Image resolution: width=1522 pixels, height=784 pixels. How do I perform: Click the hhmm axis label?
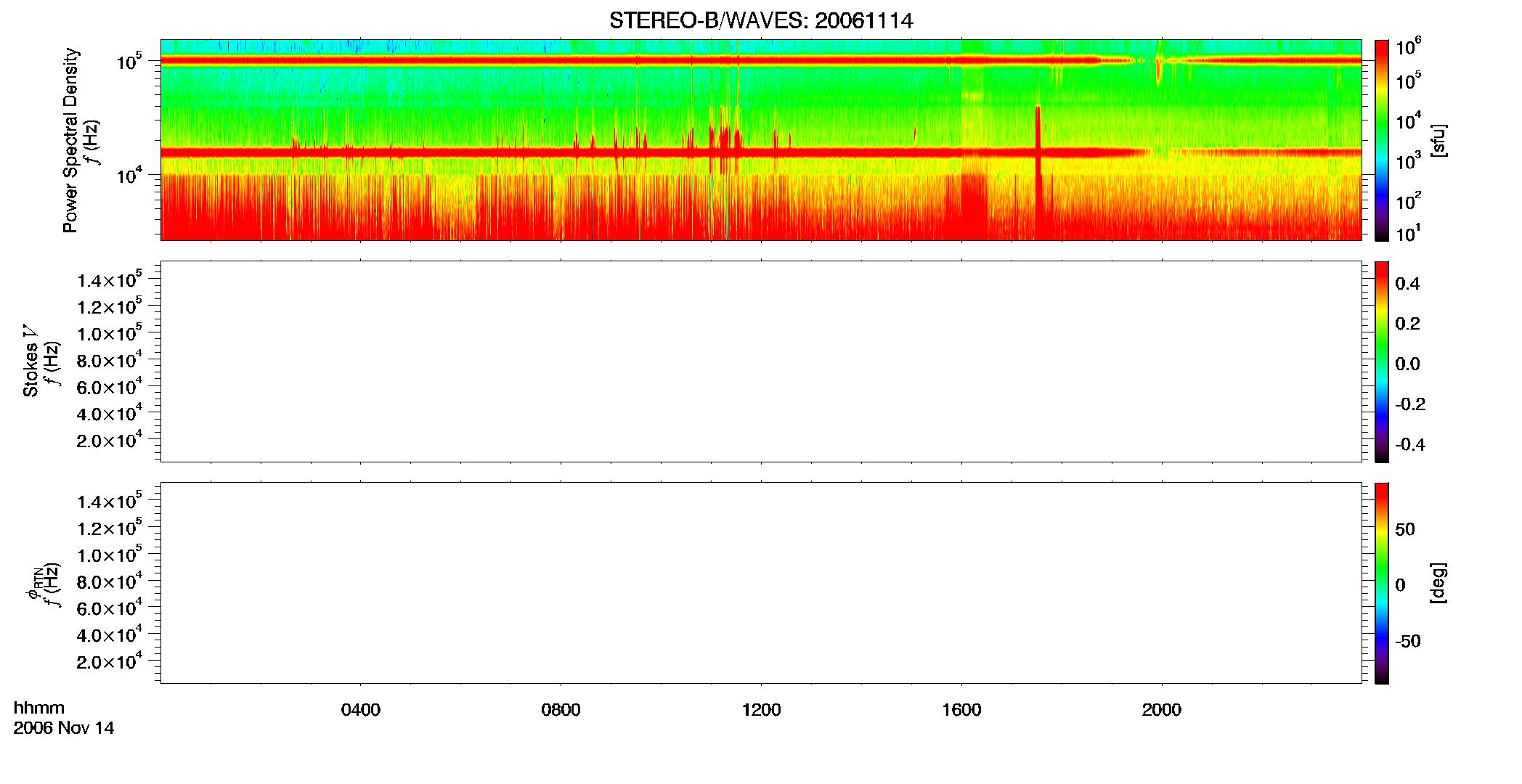(x=39, y=708)
